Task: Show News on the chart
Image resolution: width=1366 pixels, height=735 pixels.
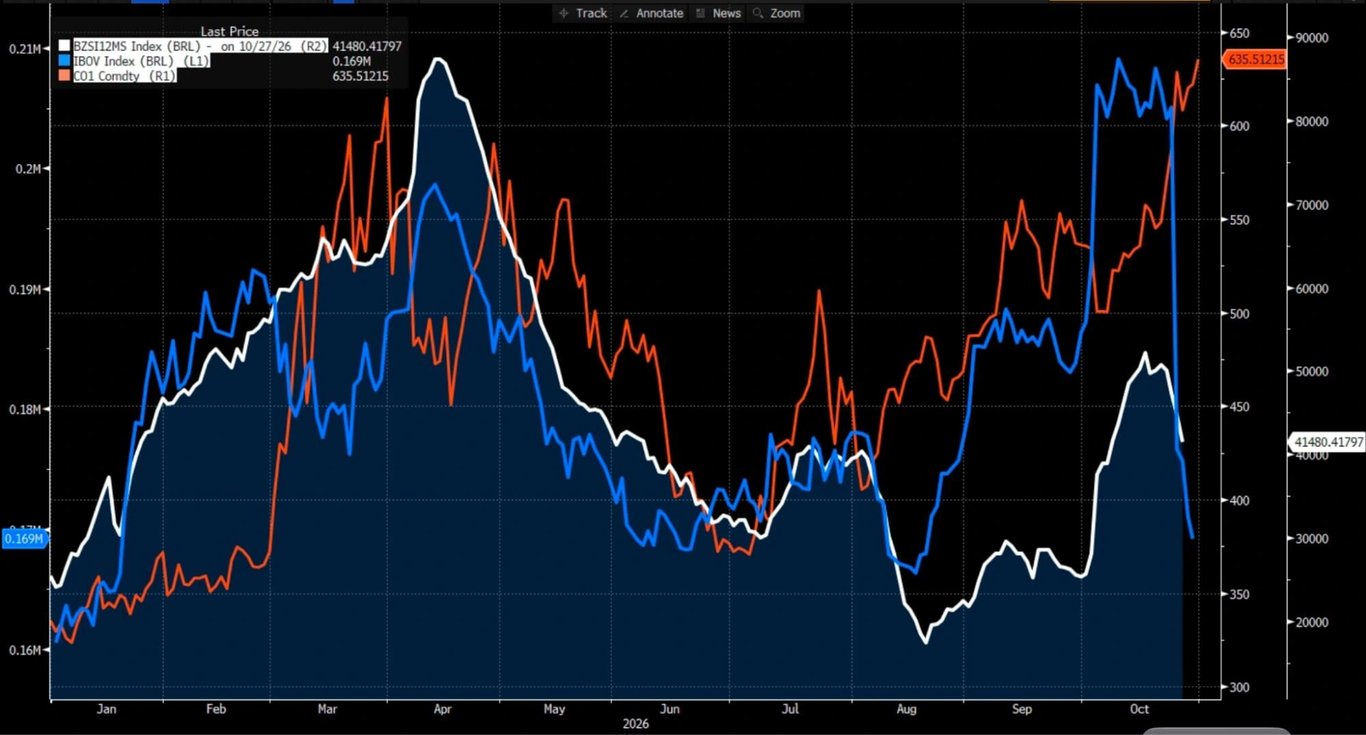Action: tap(718, 13)
